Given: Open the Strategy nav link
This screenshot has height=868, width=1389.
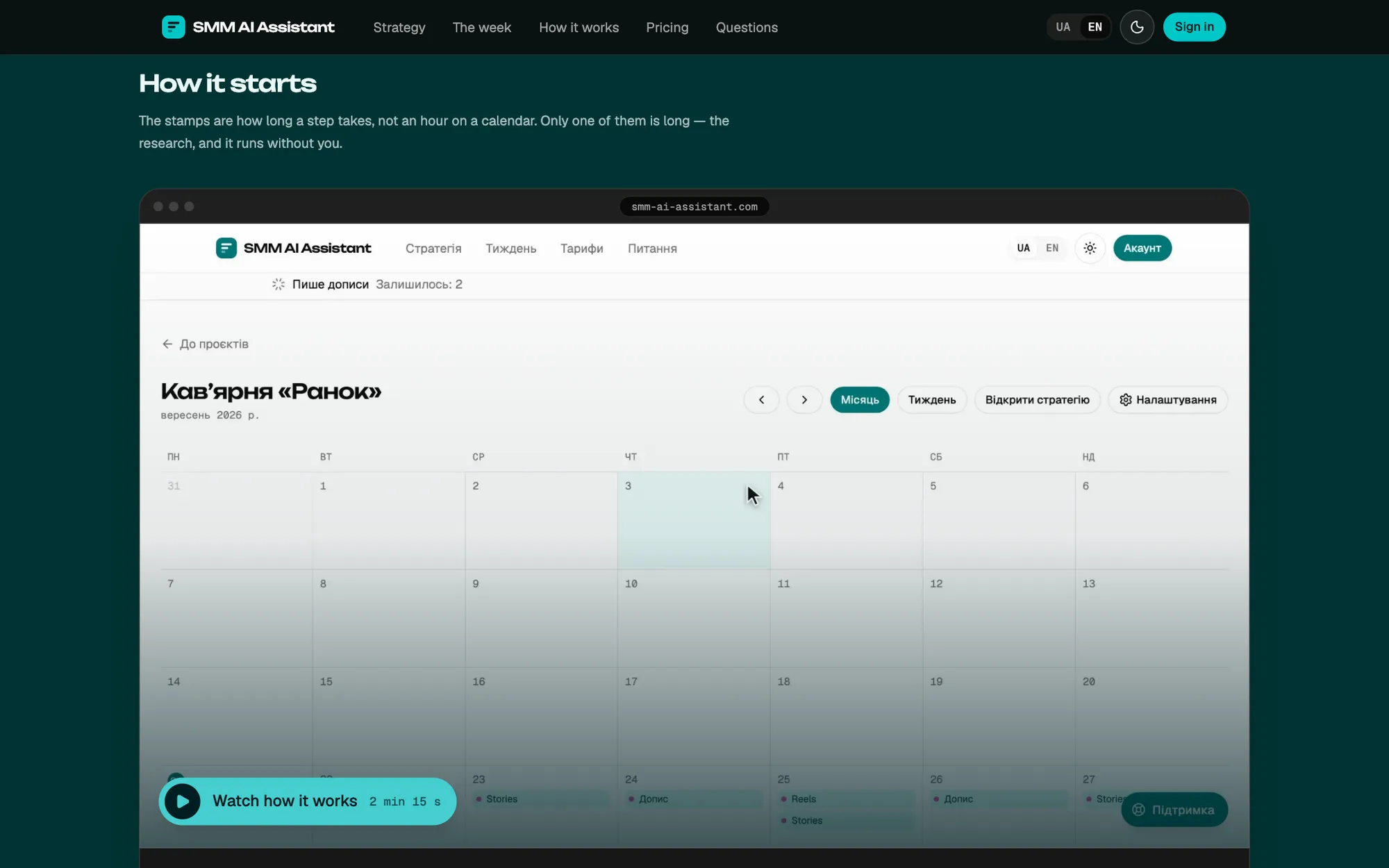Looking at the screenshot, I should coord(399,27).
